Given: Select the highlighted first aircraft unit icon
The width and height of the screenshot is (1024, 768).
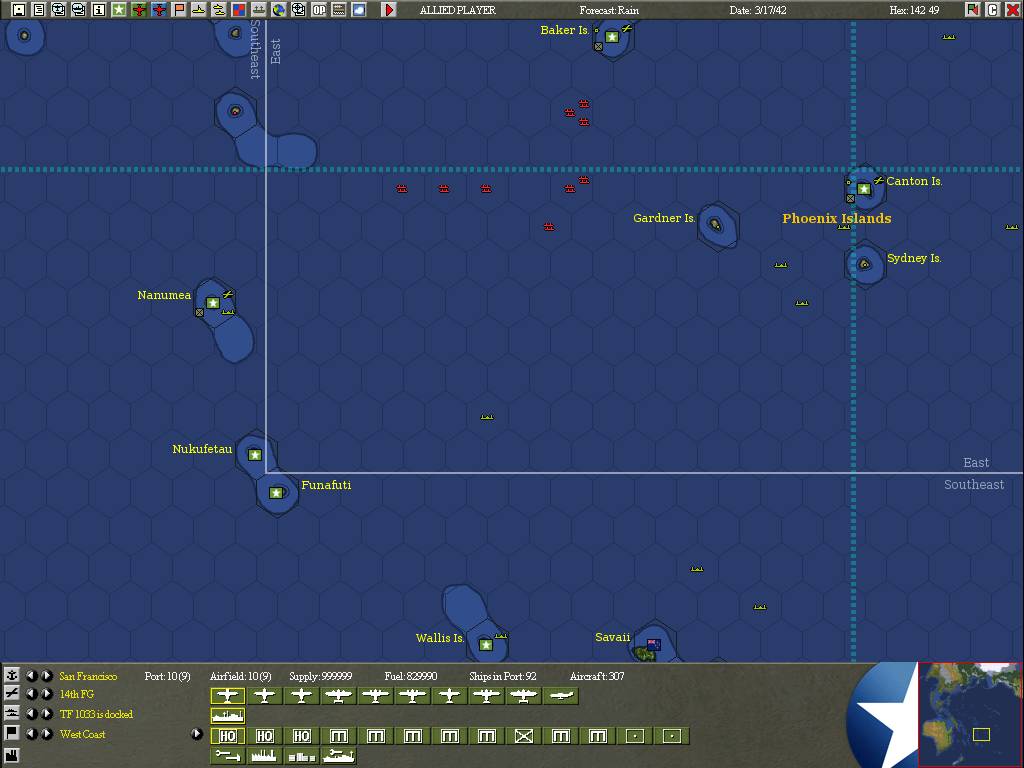Looking at the screenshot, I should [x=227, y=696].
